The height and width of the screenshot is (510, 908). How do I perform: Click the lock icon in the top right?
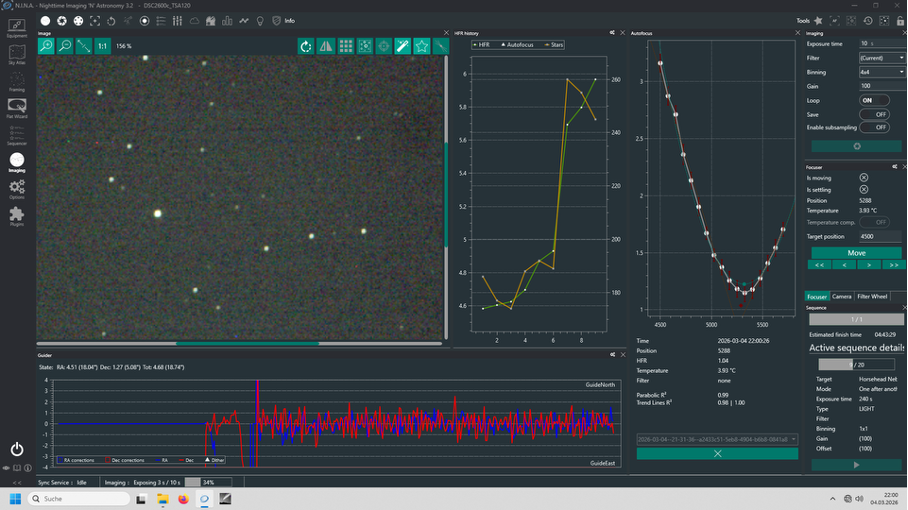pyautogui.click(x=900, y=21)
